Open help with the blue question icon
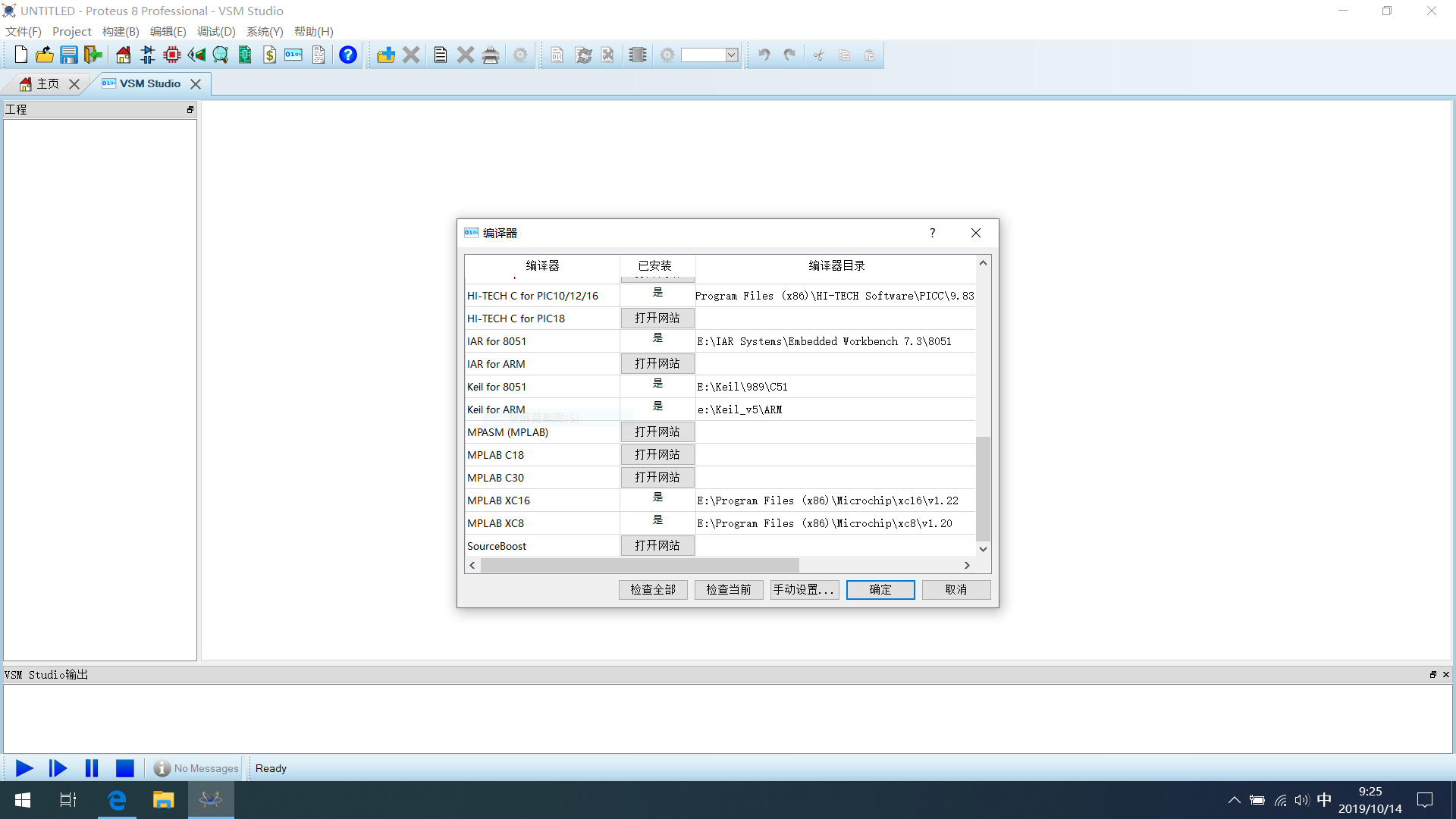The image size is (1456, 819). pos(348,55)
